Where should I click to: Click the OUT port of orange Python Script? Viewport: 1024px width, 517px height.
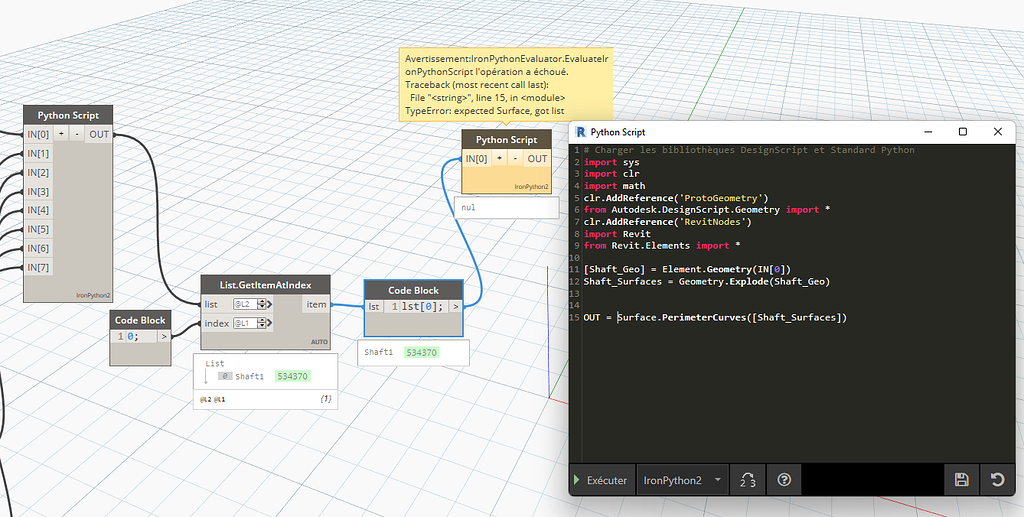tap(537, 159)
